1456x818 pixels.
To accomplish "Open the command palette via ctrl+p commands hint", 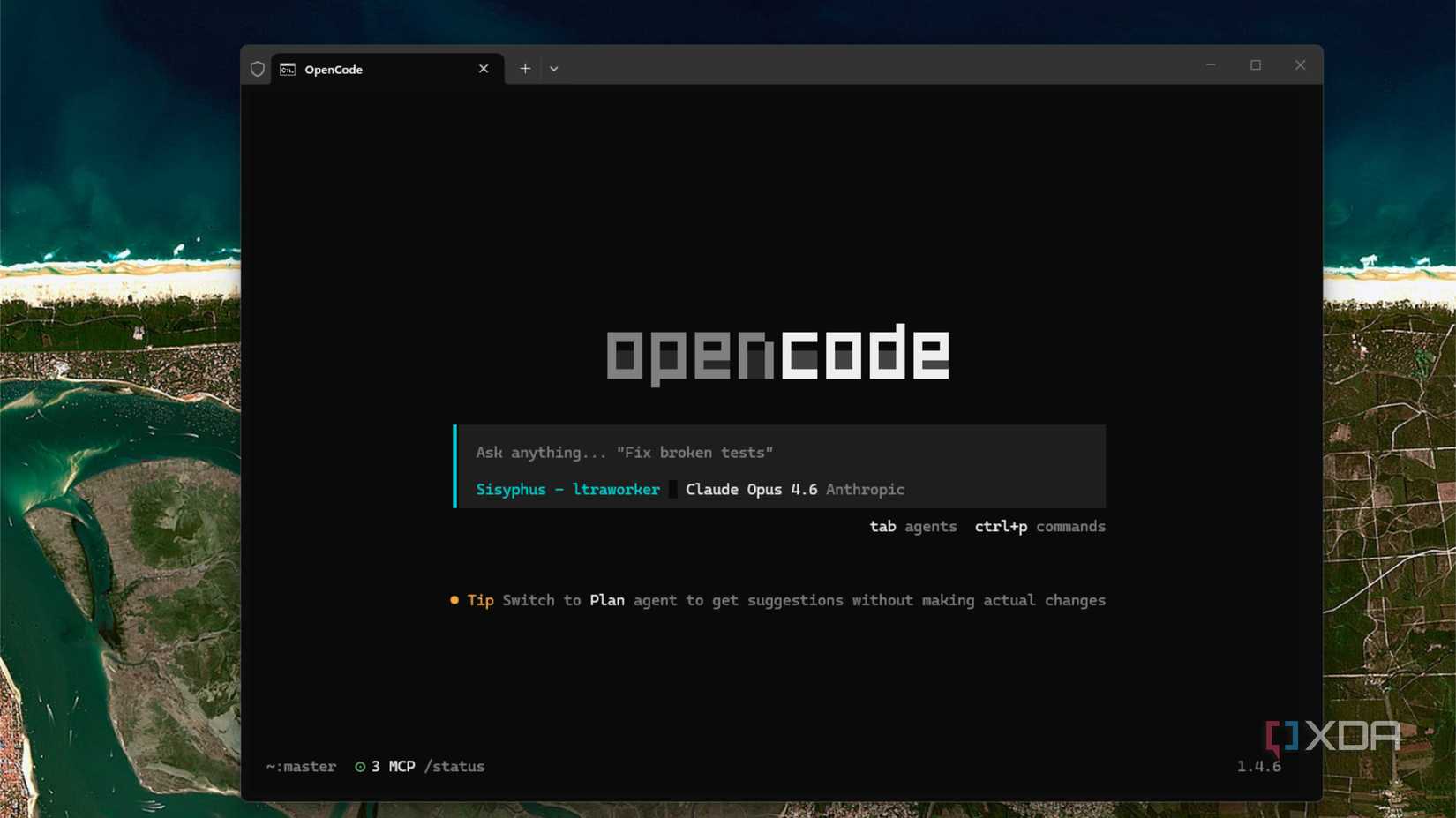I will click(1039, 526).
